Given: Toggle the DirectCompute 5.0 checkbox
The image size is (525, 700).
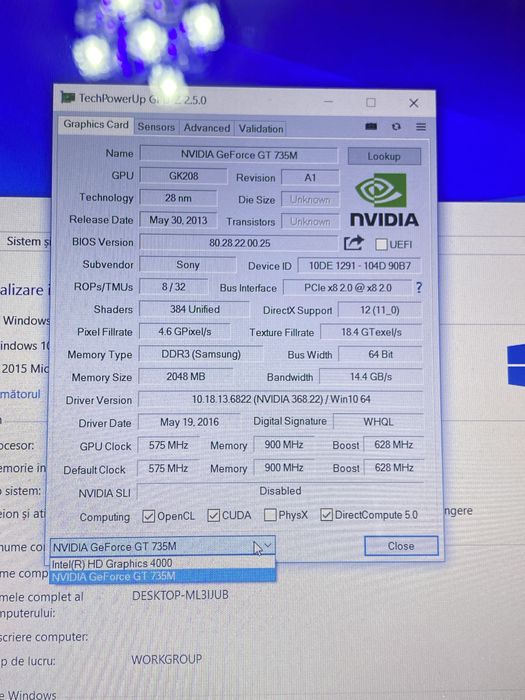Looking at the screenshot, I should 326,515.
